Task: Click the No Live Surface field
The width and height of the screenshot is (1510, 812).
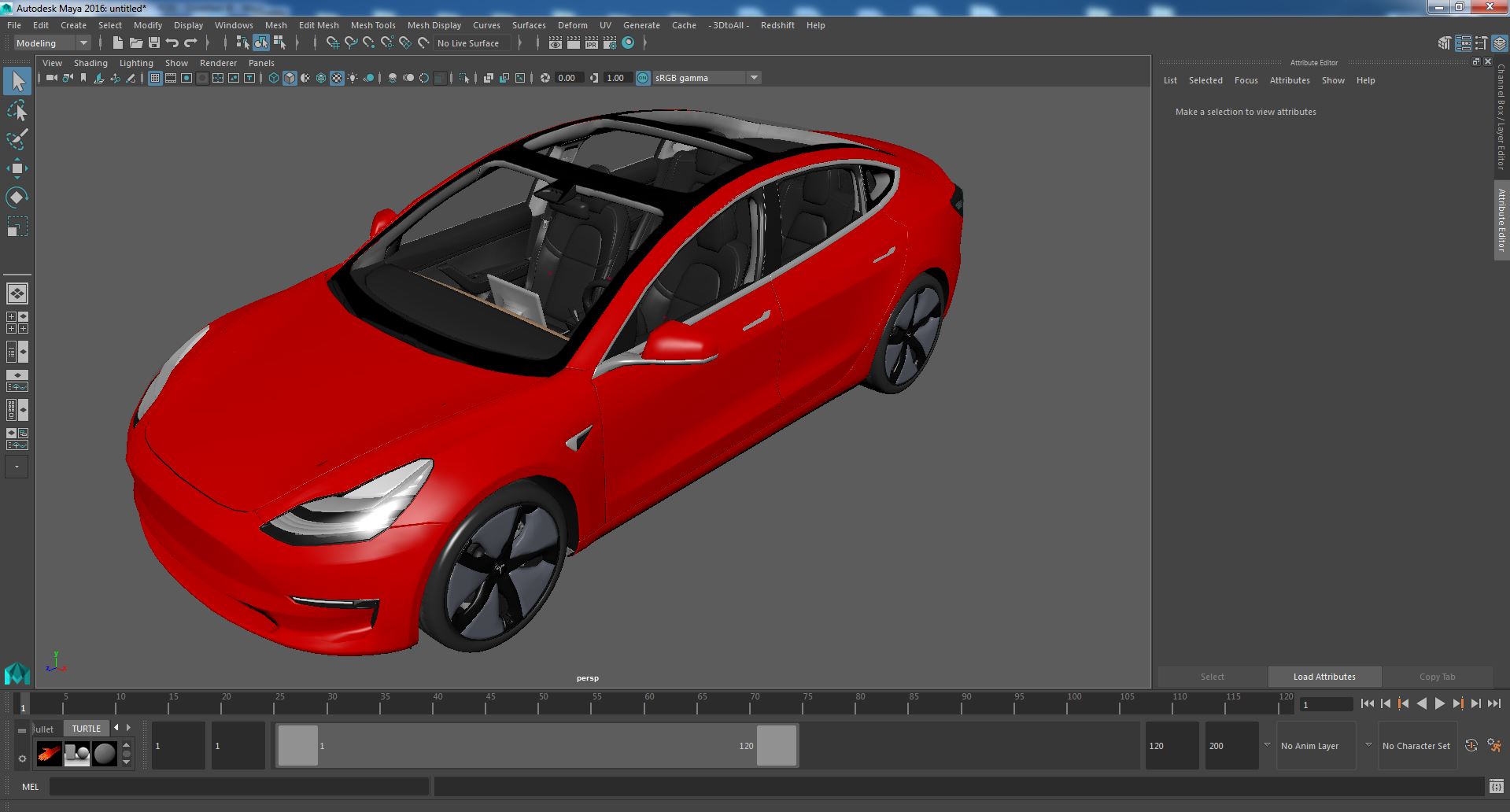Action: click(x=473, y=43)
